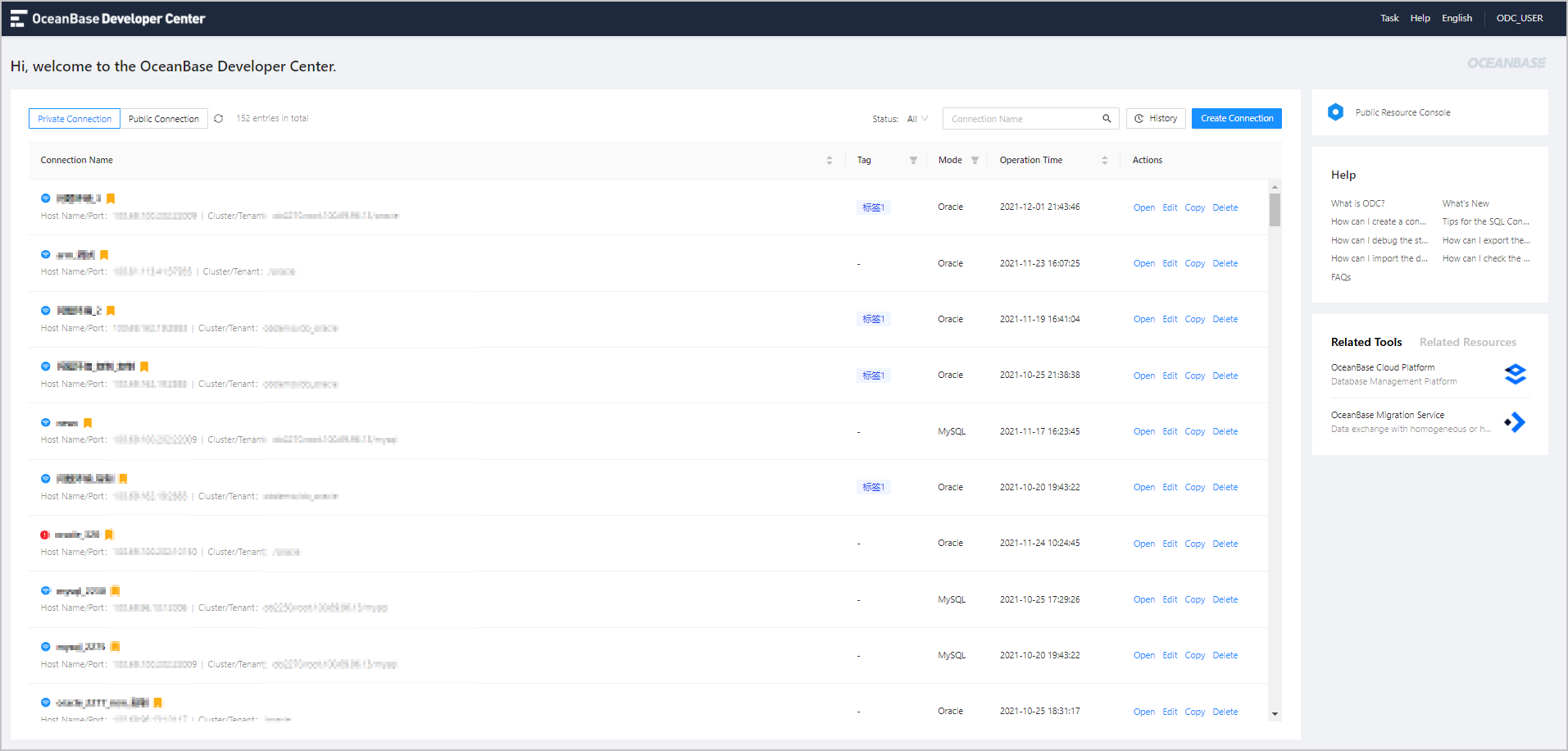Select the Related Tools tab
The height and width of the screenshot is (751, 1568).
1366,342
